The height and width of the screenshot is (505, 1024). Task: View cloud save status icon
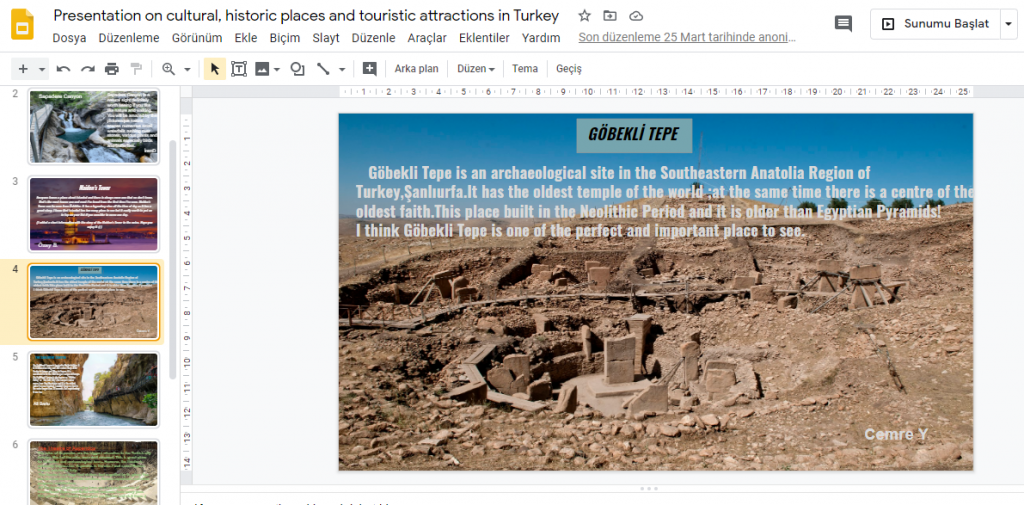pyautogui.click(x=636, y=16)
